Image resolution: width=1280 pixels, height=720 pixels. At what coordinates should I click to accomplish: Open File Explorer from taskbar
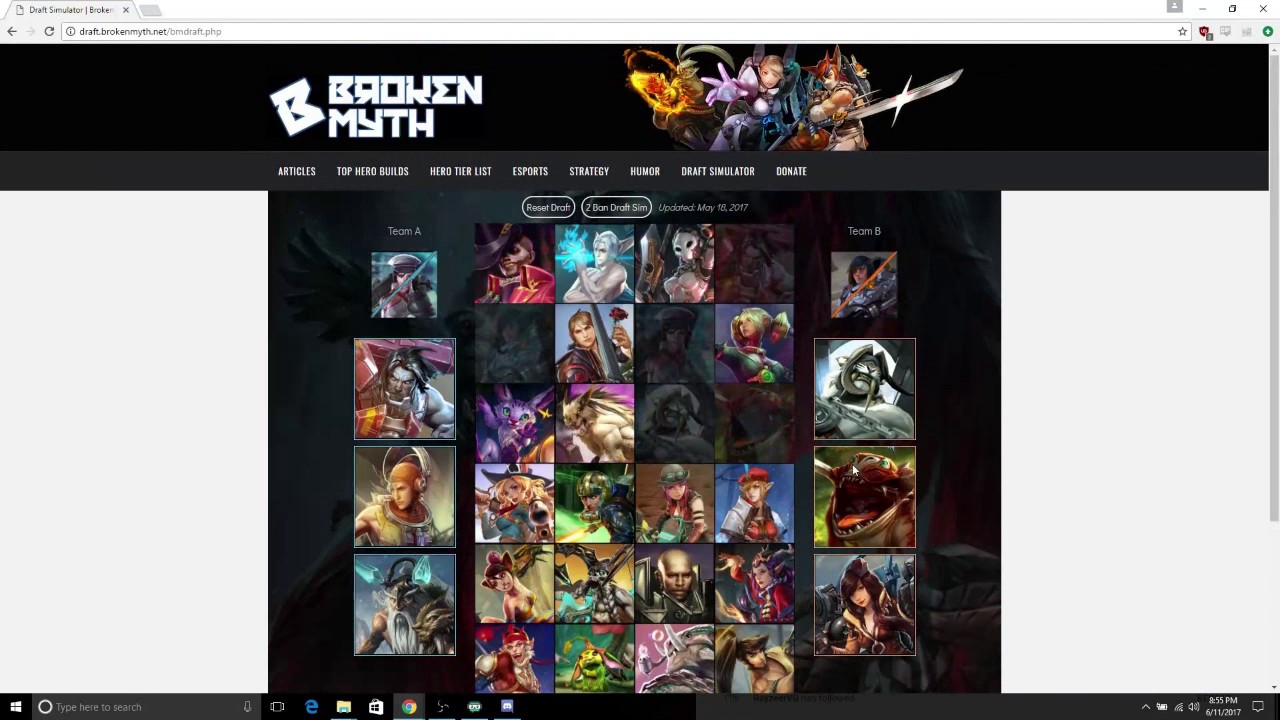point(343,706)
